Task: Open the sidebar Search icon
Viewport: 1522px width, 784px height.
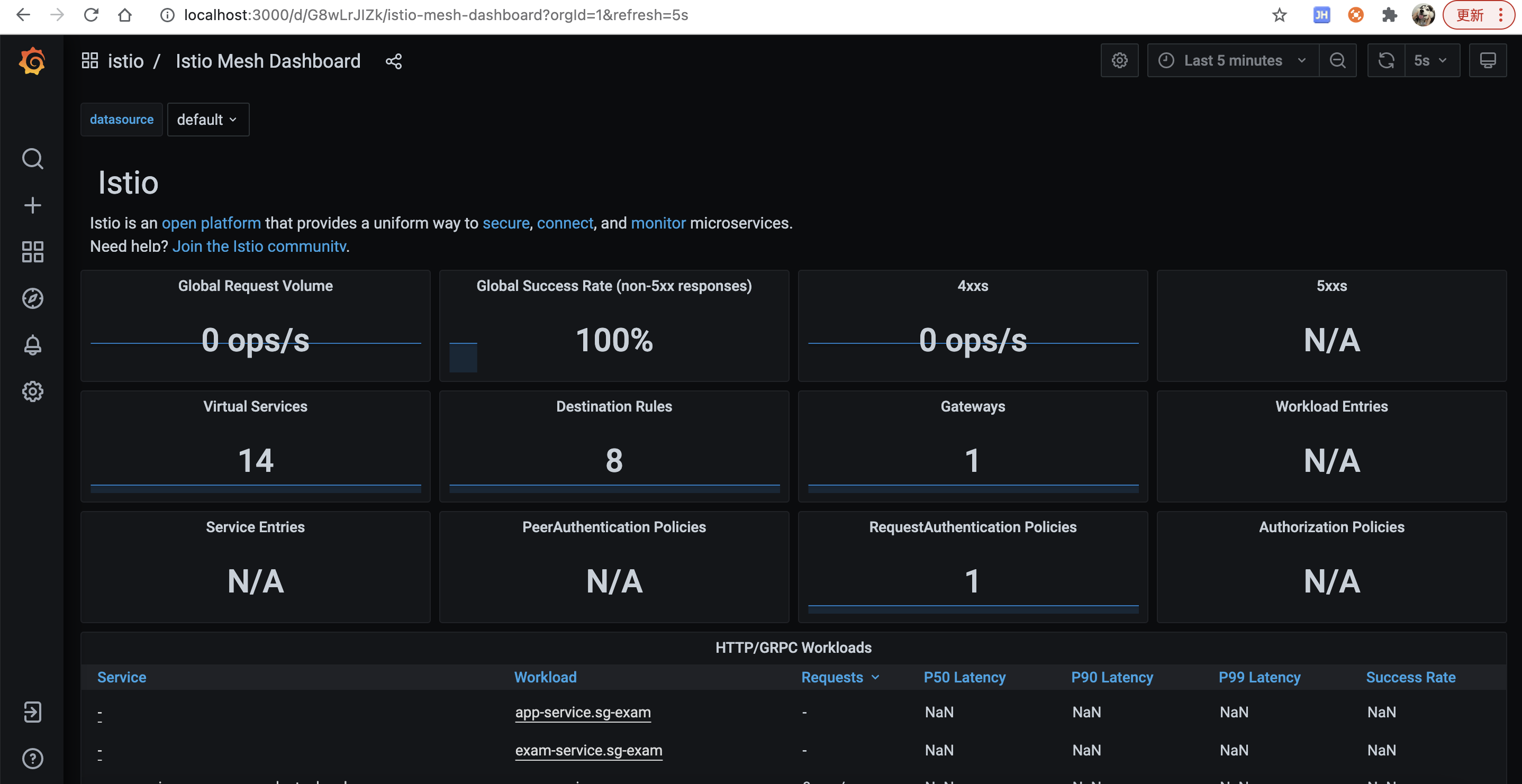Action: (32, 159)
